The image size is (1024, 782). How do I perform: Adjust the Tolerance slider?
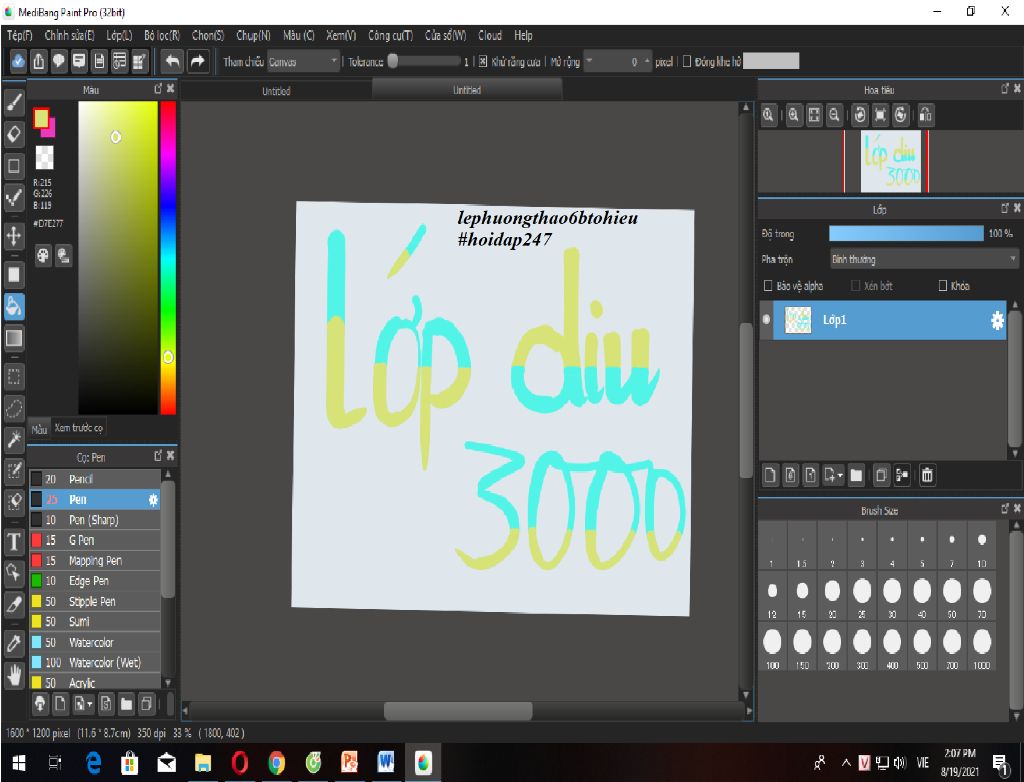pos(424,61)
